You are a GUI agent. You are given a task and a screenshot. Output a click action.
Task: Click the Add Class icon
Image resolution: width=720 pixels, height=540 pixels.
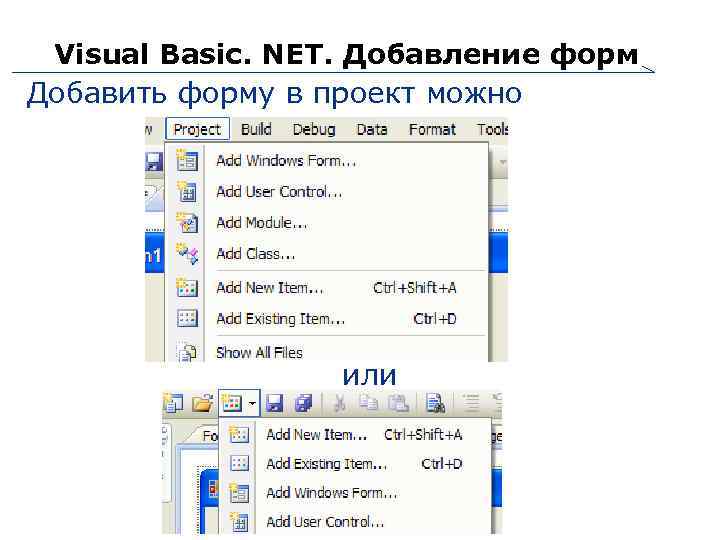(187, 254)
